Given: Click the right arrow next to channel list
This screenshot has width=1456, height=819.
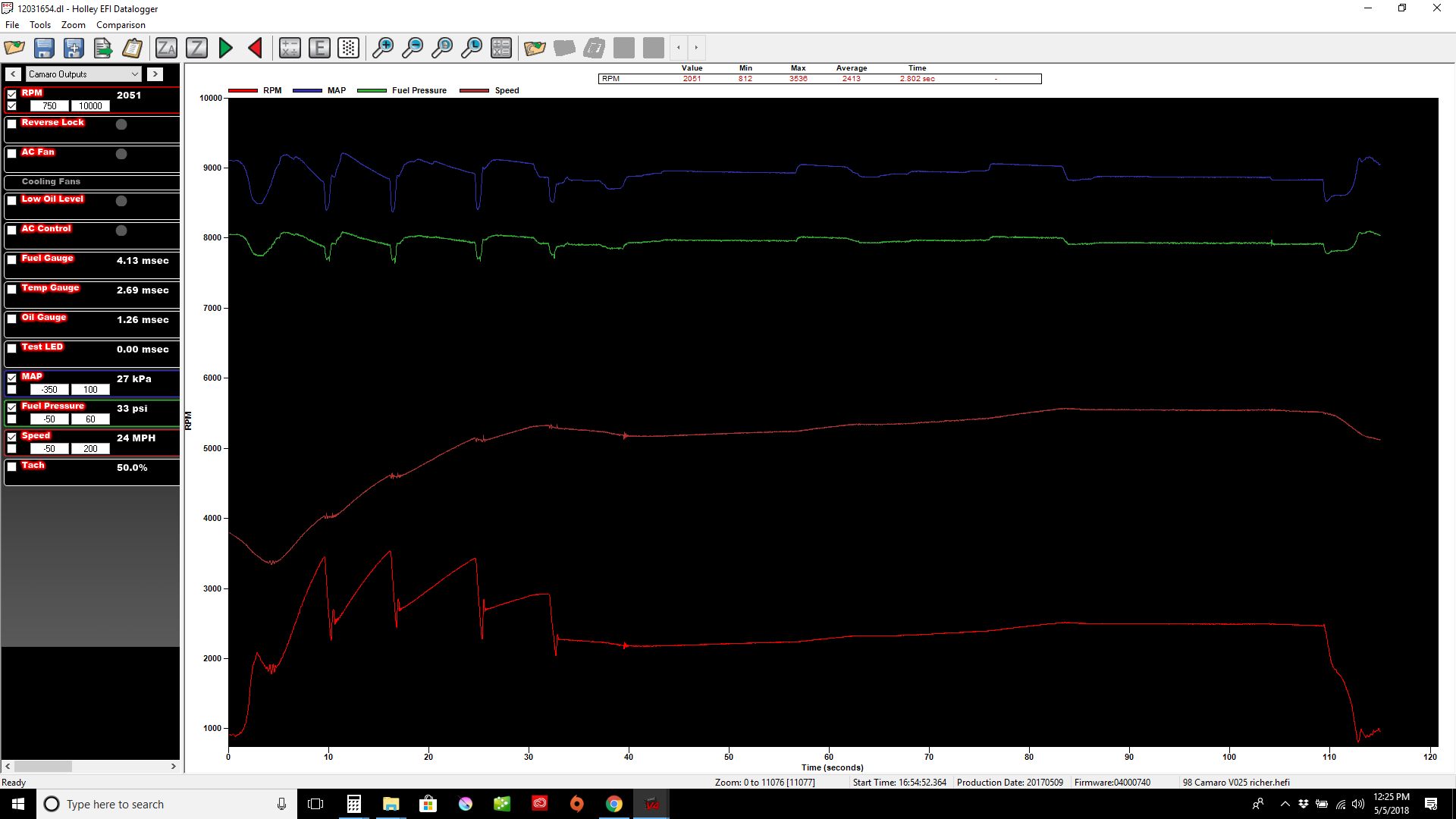Looking at the screenshot, I should point(155,74).
